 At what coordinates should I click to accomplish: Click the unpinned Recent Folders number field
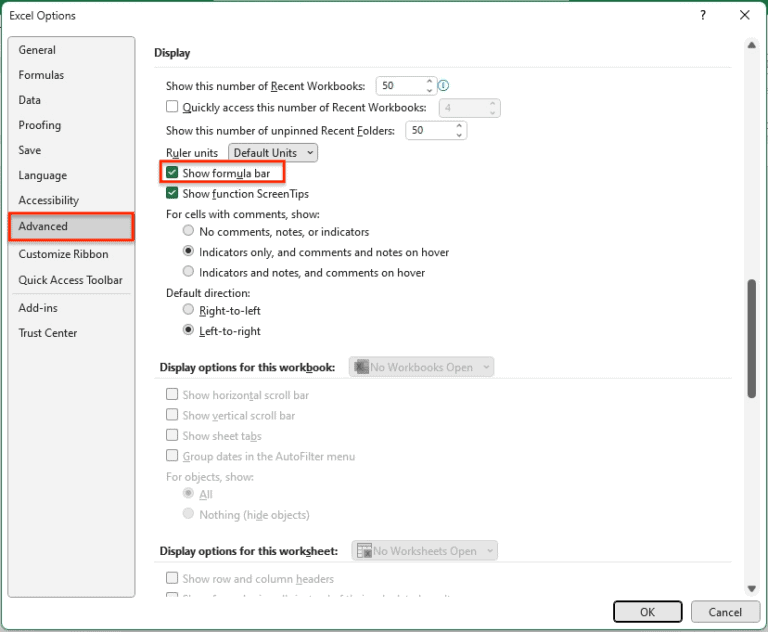tap(430, 130)
